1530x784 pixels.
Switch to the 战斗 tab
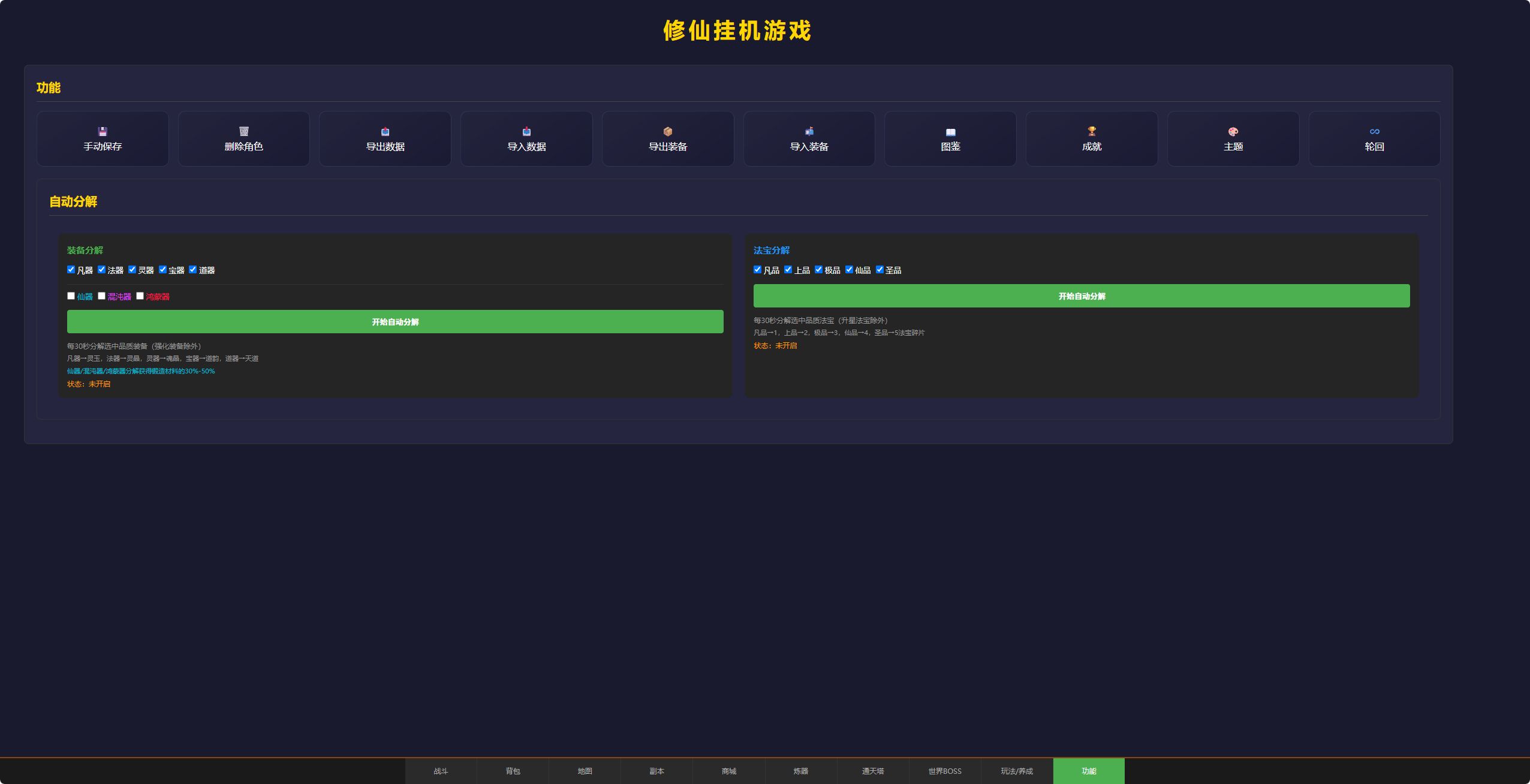tap(441, 771)
